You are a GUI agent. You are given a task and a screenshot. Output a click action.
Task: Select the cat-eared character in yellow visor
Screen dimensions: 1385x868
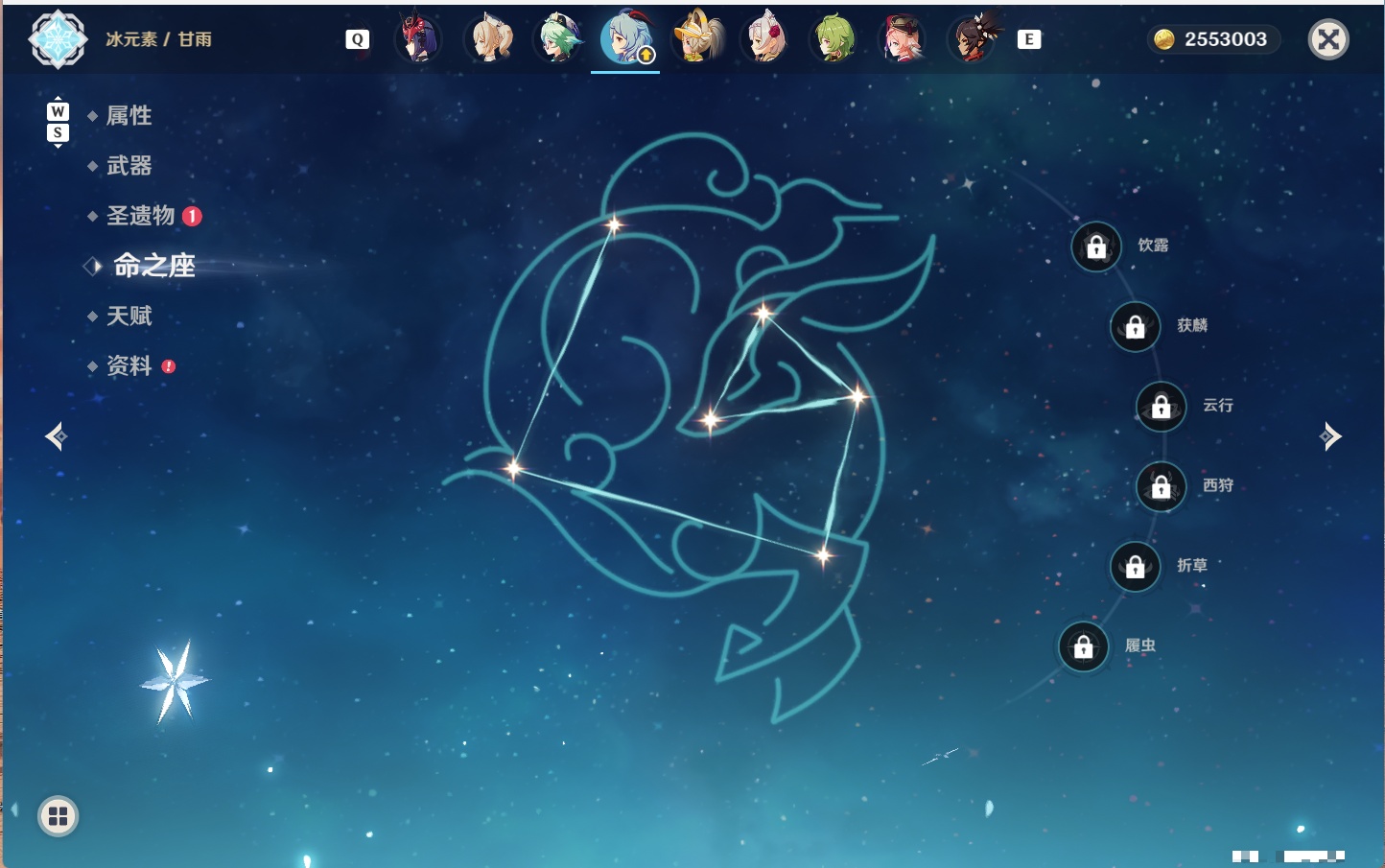click(x=697, y=38)
